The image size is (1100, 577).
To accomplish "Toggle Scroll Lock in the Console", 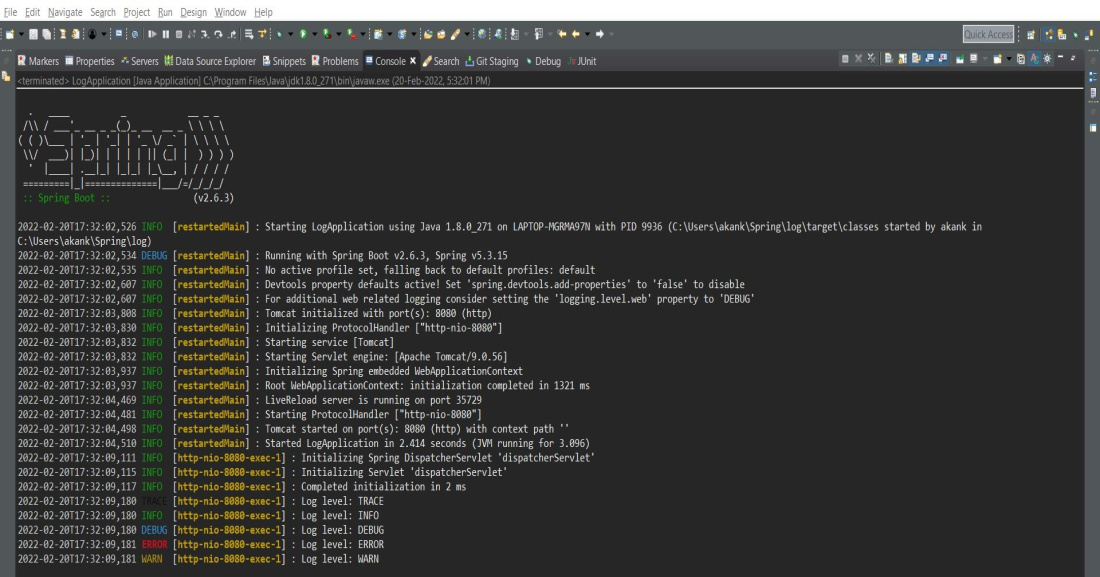I will [x=903, y=59].
